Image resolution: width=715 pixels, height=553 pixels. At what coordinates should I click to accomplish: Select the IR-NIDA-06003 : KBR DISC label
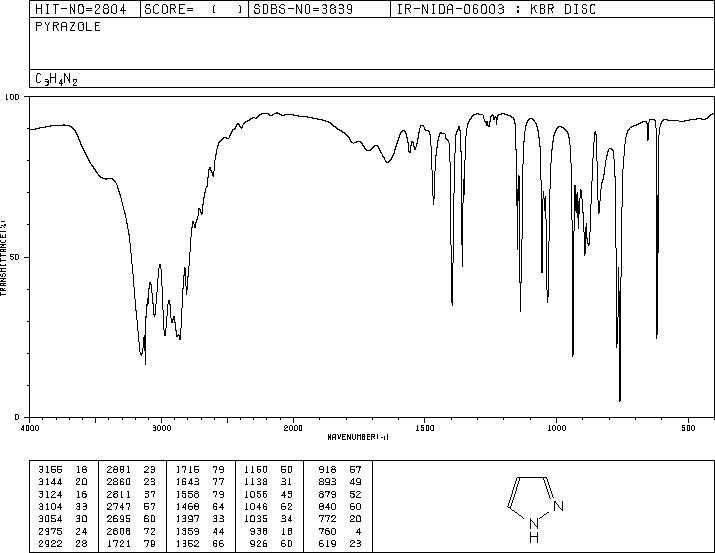tap(496, 9)
